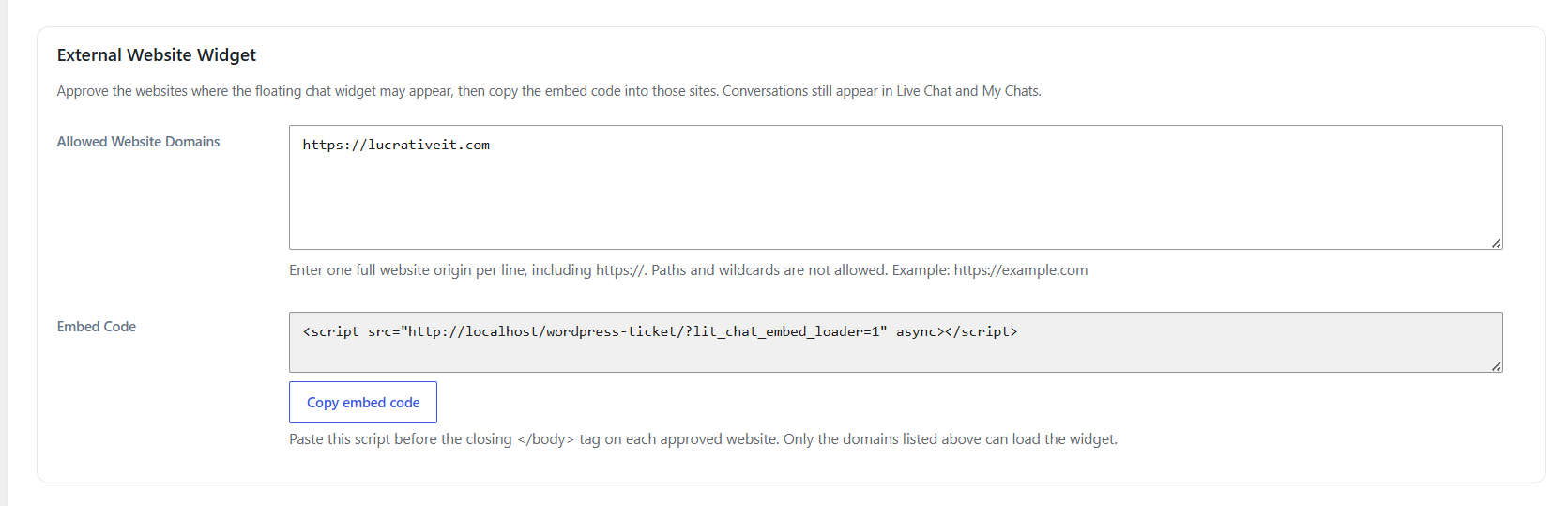This screenshot has width=1568, height=506.
Task: Click the 'Approve the websites where' description text
Action: [549, 91]
